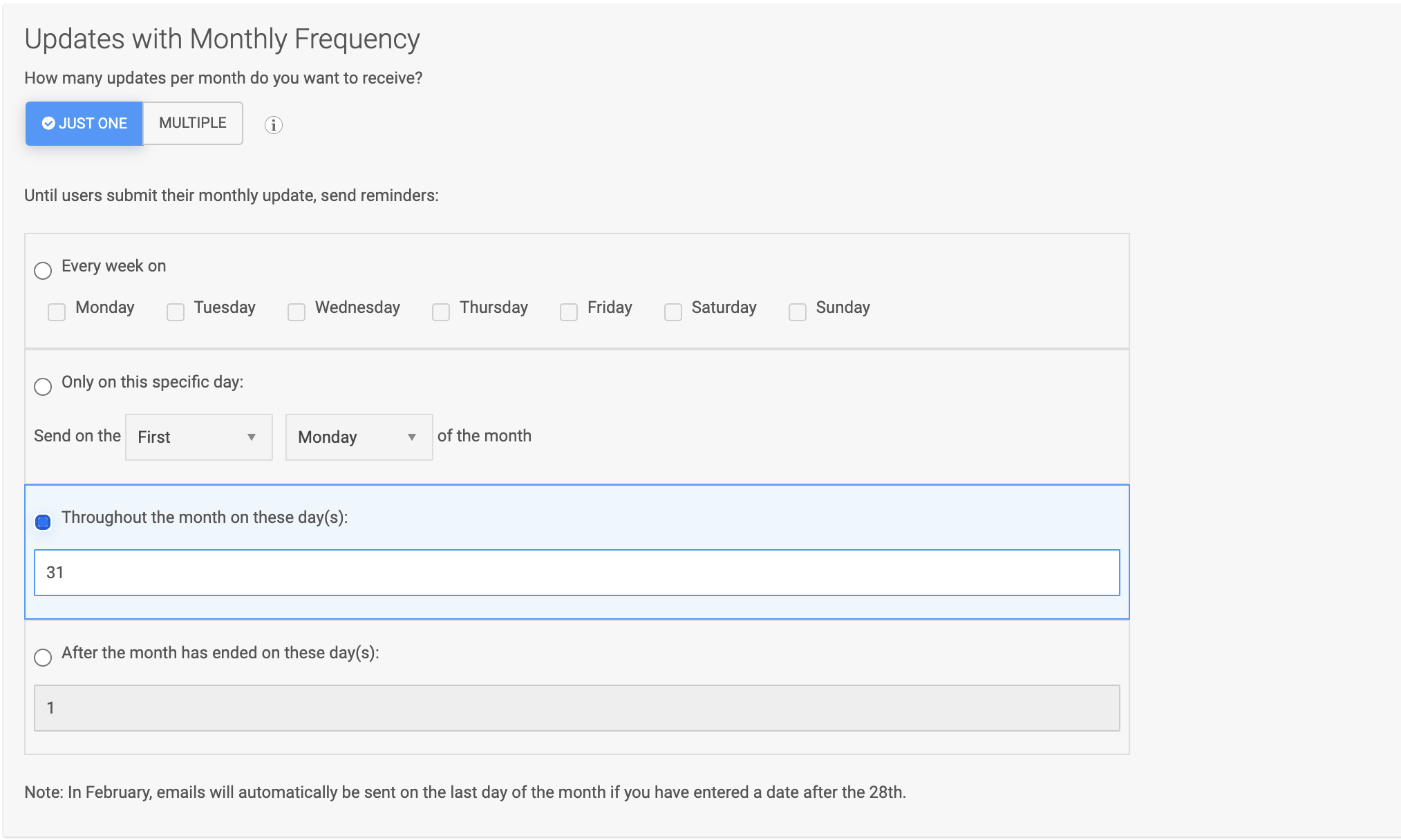1401x840 pixels.
Task: Click the 'Send on the' label
Action: tap(77, 436)
